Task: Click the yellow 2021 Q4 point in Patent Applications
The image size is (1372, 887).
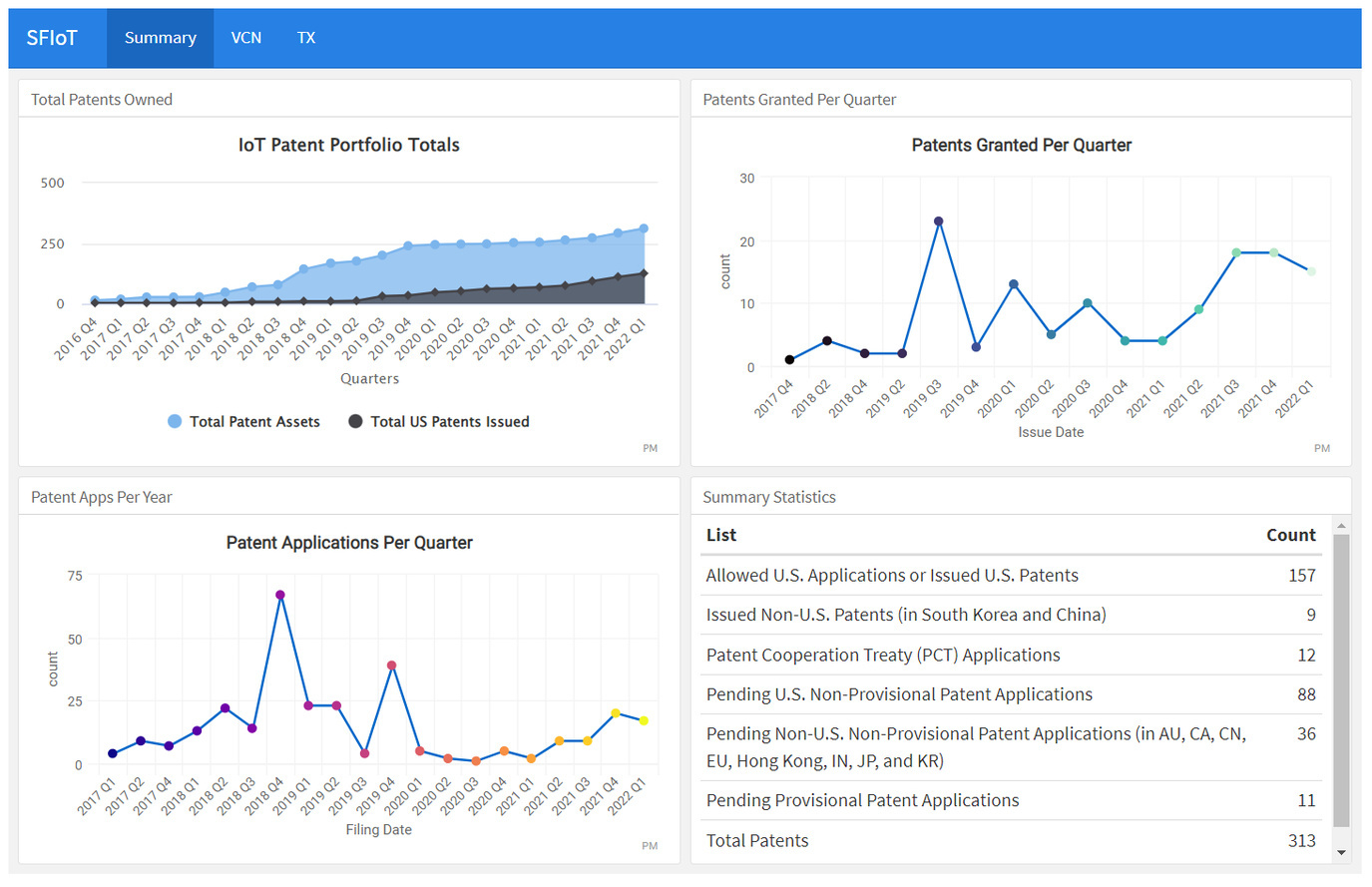Action: tap(616, 713)
